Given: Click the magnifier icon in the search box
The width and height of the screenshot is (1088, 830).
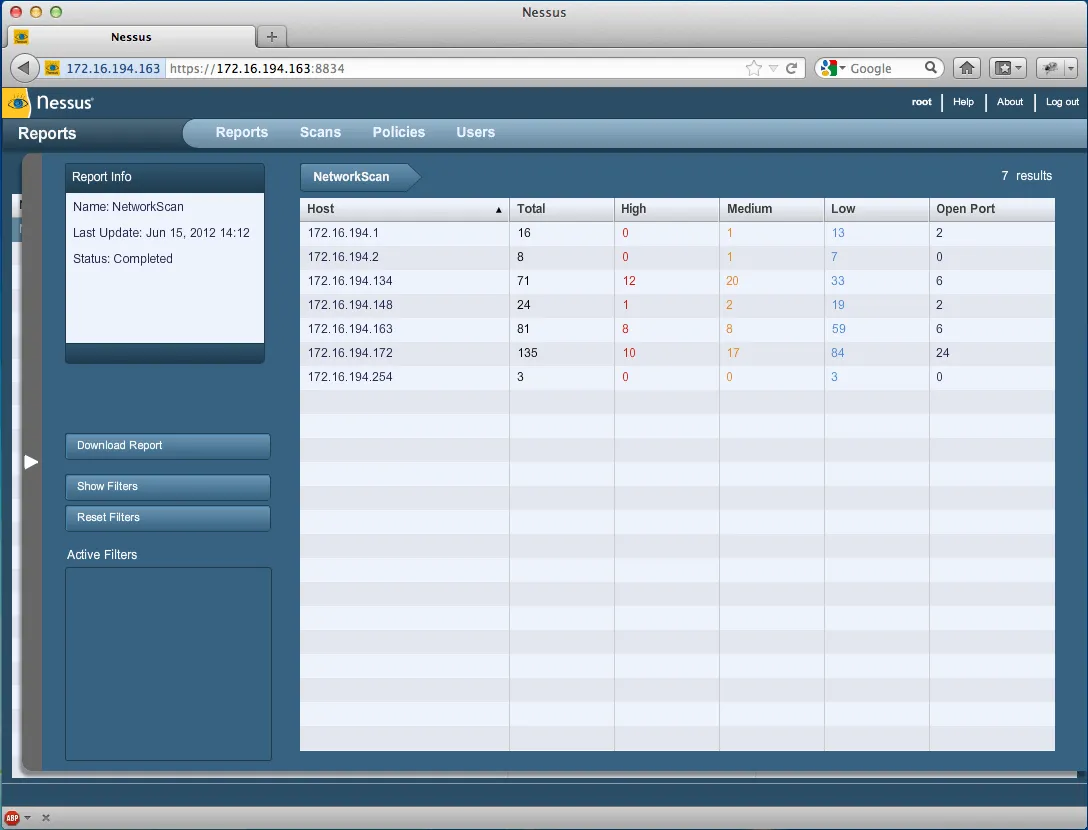Looking at the screenshot, I should pyautogui.click(x=930, y=68).
